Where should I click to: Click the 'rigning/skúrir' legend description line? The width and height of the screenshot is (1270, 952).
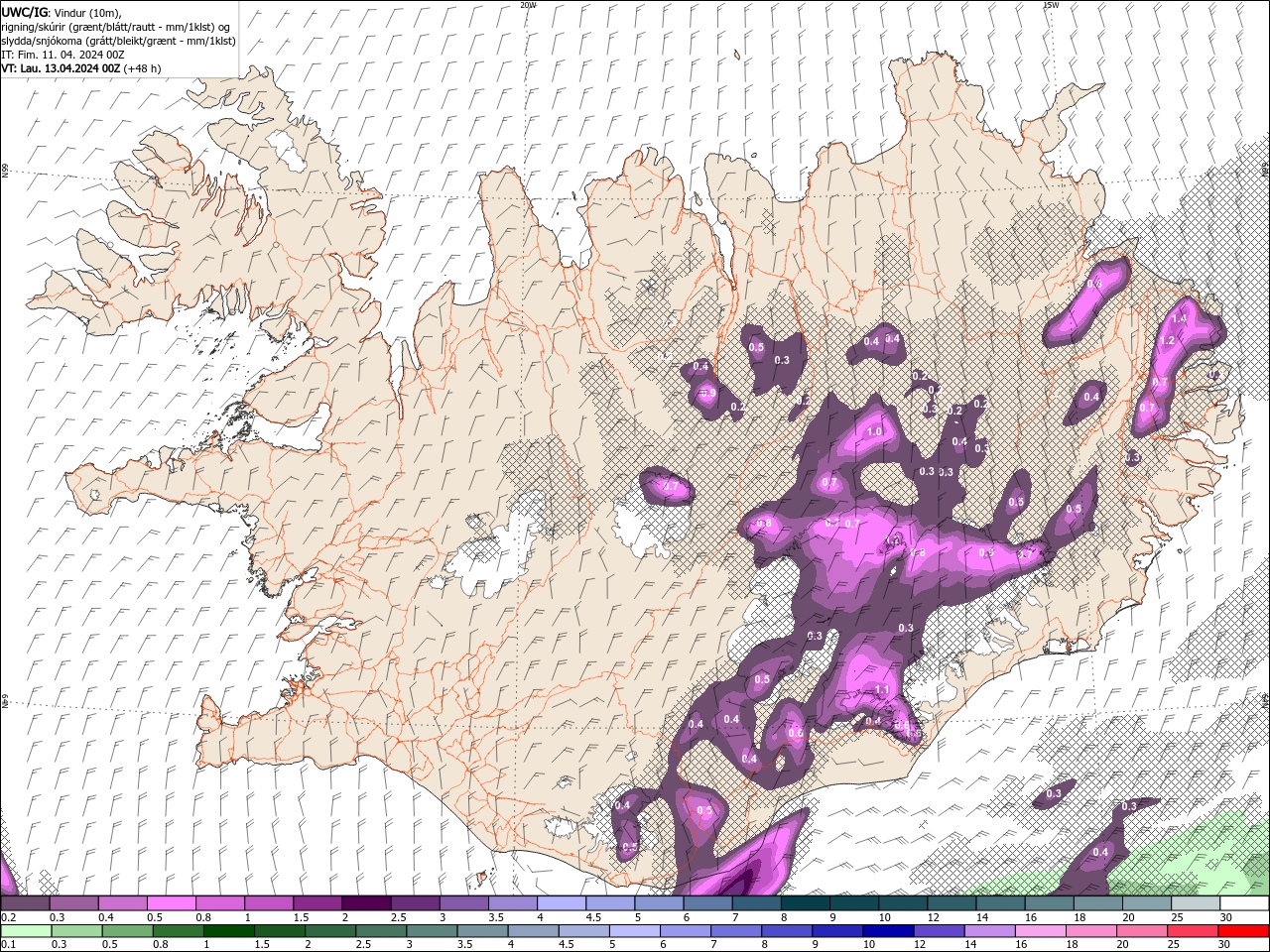point(116,27)
